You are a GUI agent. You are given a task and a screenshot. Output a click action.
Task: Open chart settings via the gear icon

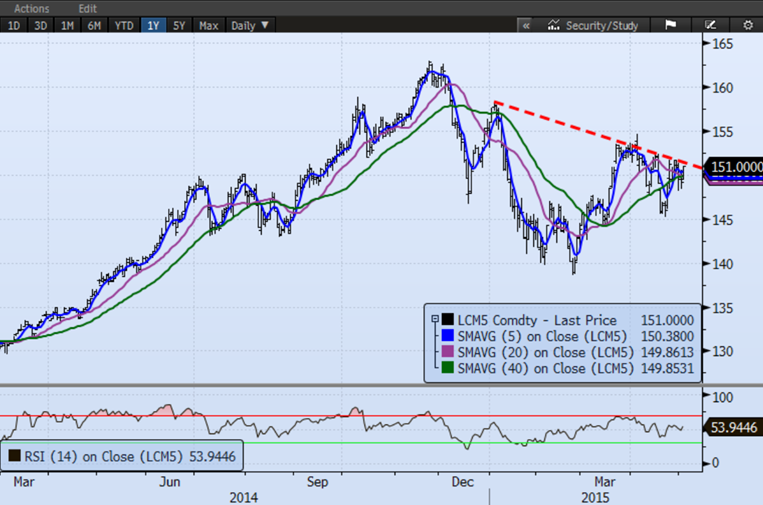tap(746, 25)
